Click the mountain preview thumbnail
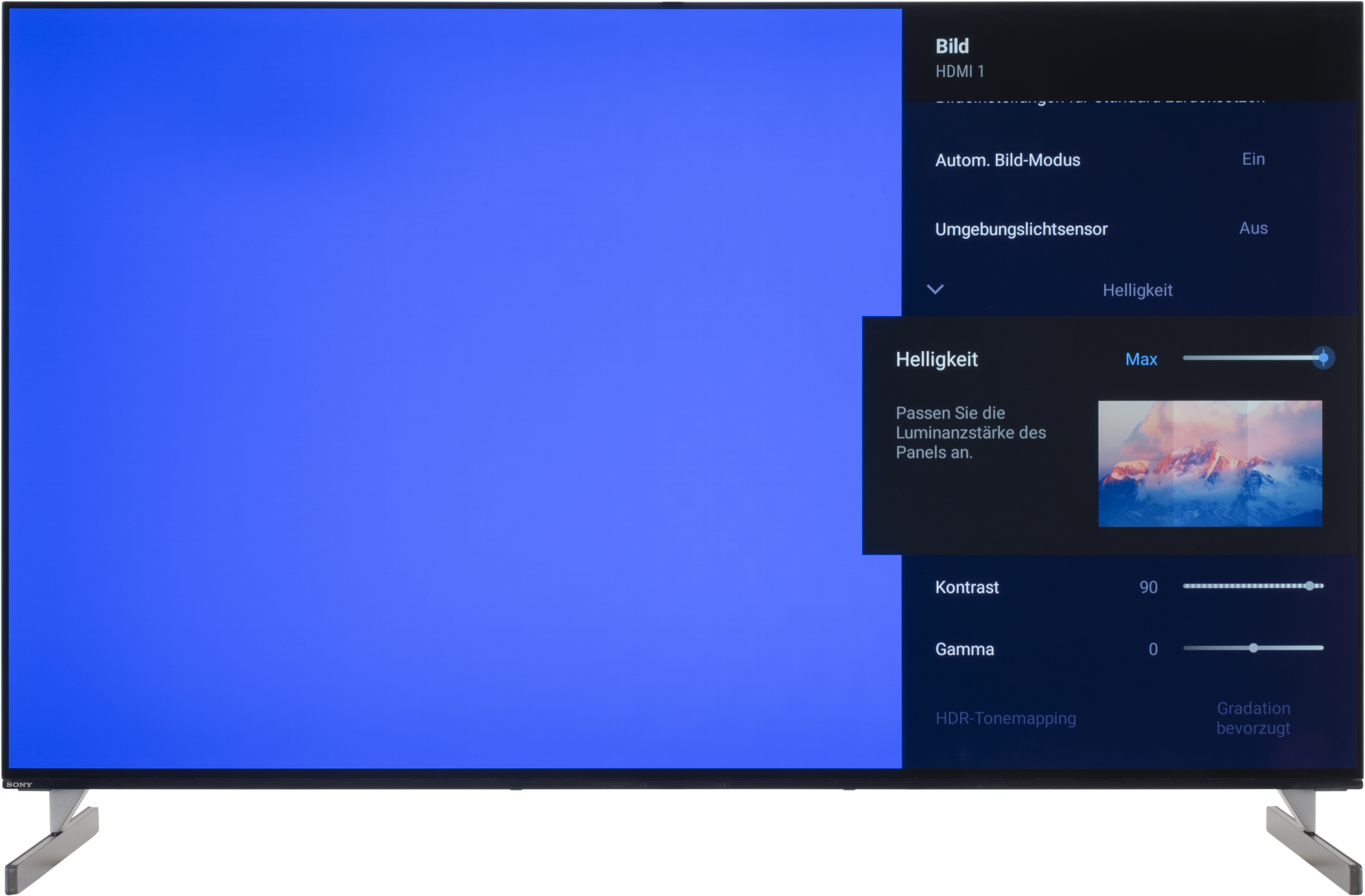1365x896 pixels. pos(1210,464)
